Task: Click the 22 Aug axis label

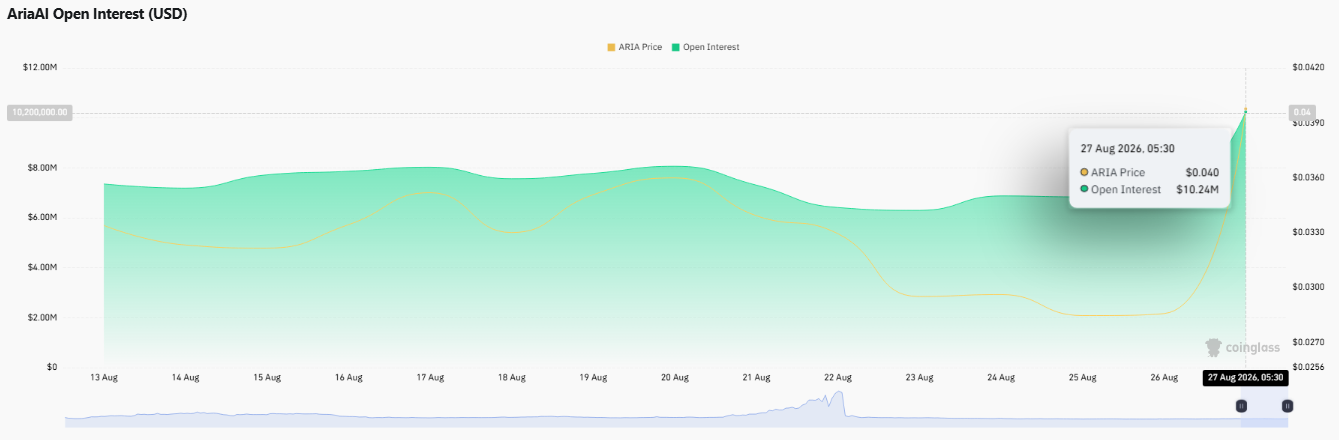Action: [x=837, y=378]
